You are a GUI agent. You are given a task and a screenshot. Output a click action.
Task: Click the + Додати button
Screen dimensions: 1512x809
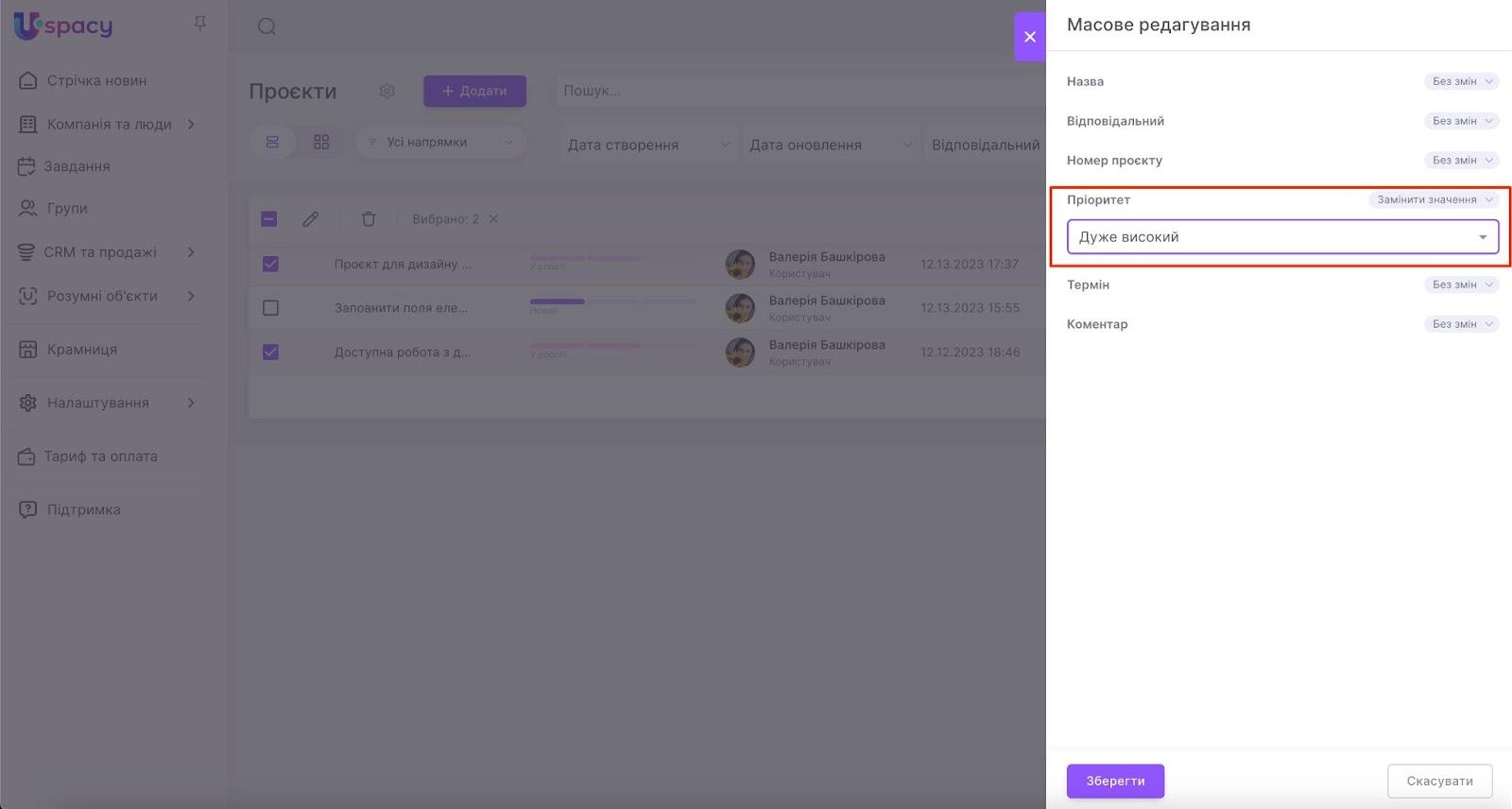[x=474, y=91]
